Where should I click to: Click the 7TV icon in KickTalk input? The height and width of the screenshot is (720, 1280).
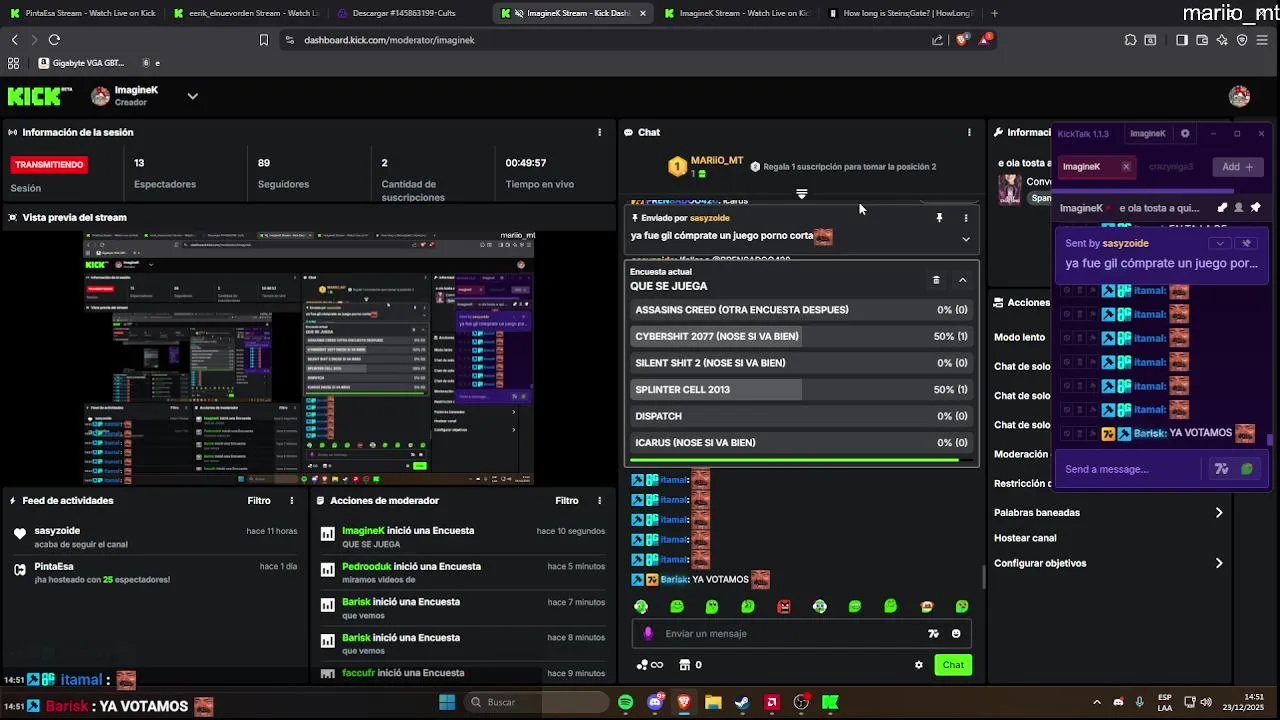(1221, 469)
